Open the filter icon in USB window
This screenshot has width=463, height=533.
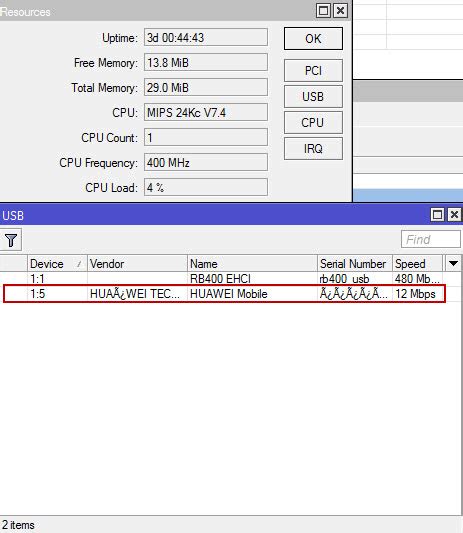click(11, 240)
